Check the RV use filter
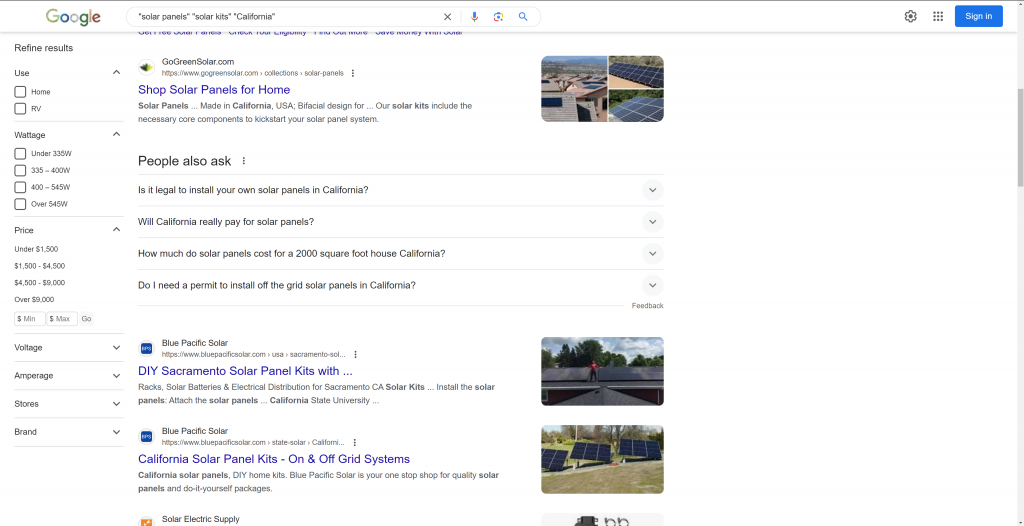 [20, 109]
